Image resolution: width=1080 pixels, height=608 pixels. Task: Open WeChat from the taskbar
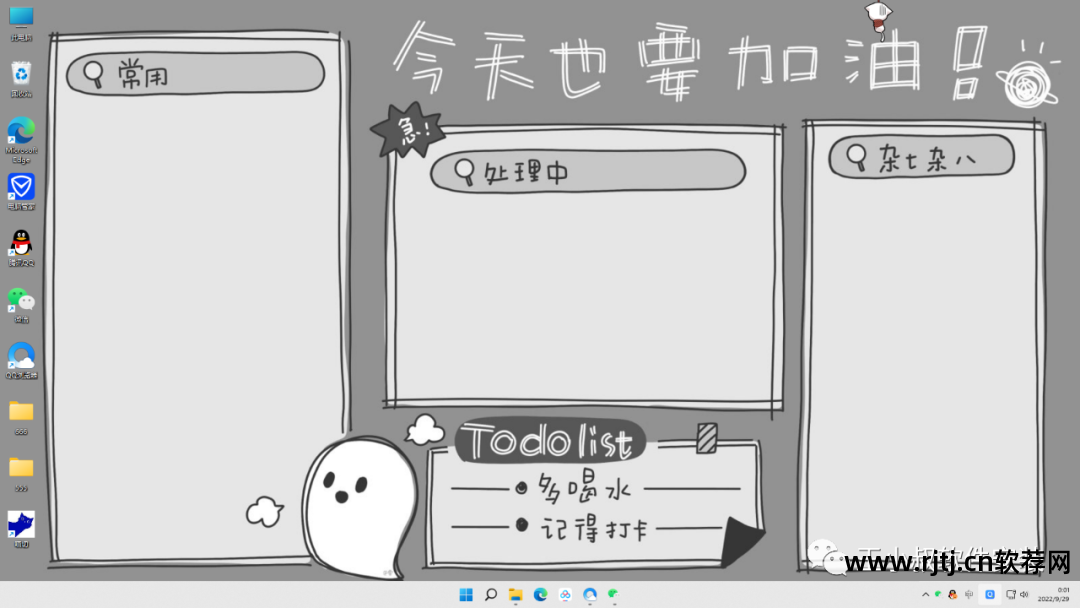tap(614, 594)
